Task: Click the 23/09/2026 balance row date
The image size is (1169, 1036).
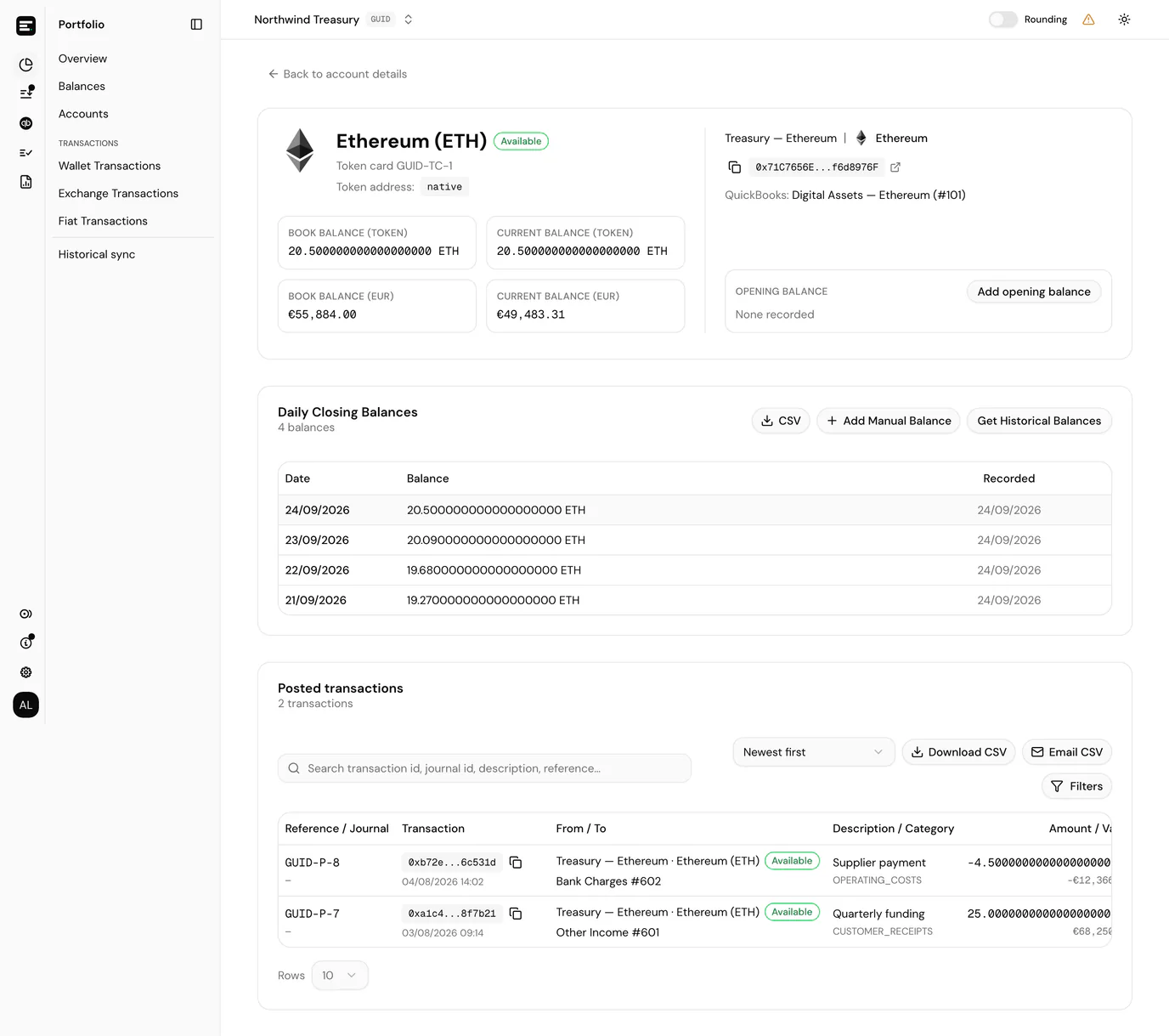Action: pyautogui.click(x=317, y=540)
